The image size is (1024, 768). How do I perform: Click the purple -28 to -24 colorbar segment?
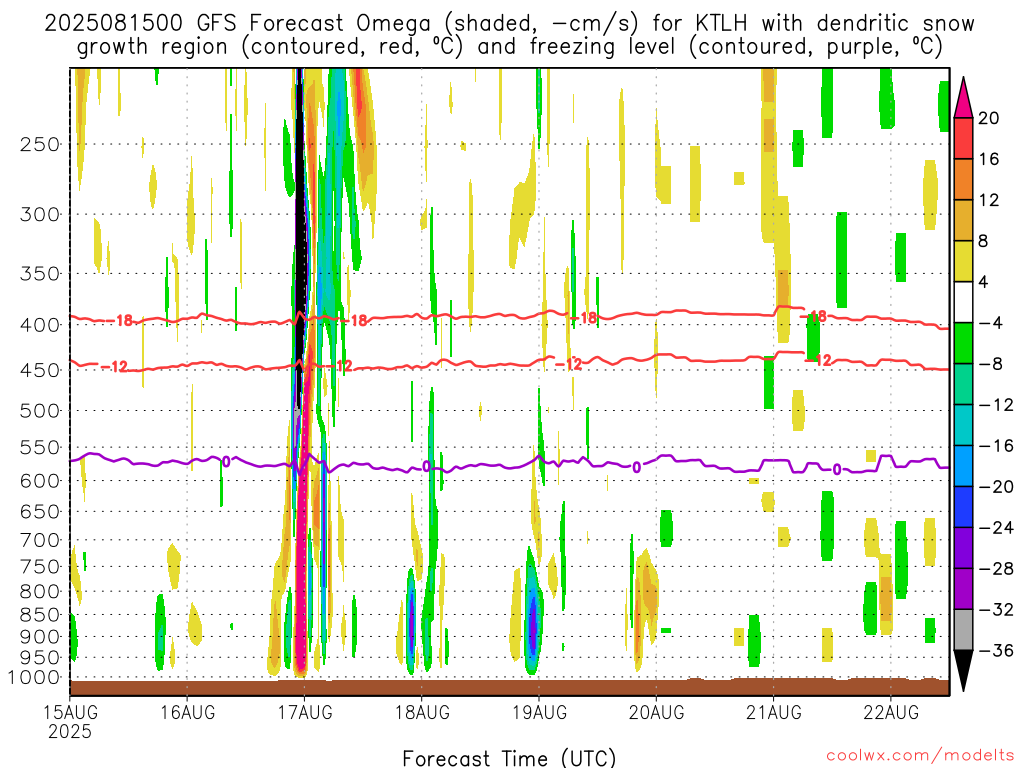pos(963,548)
